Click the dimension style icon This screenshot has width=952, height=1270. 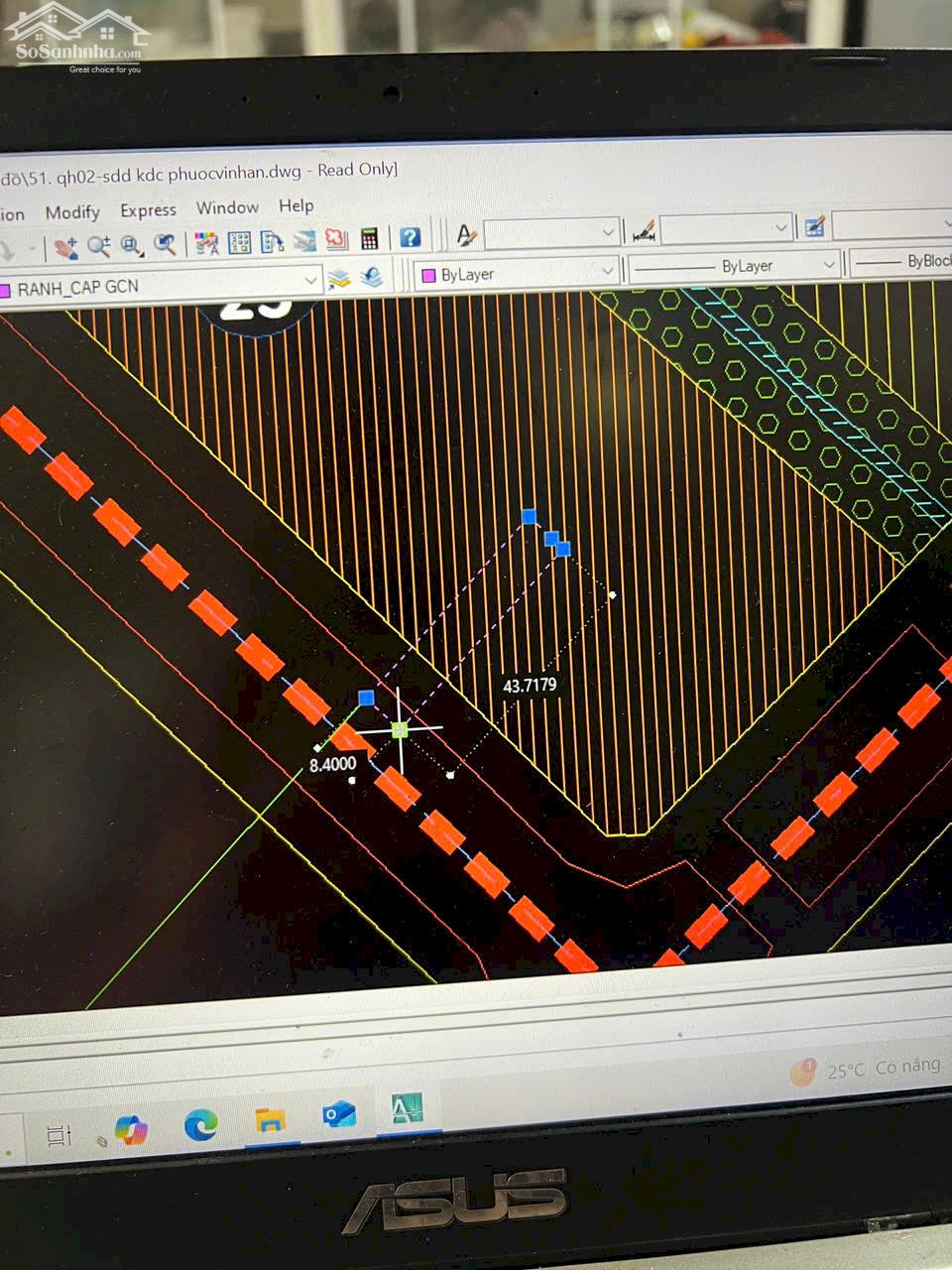(x=643, y=232)
